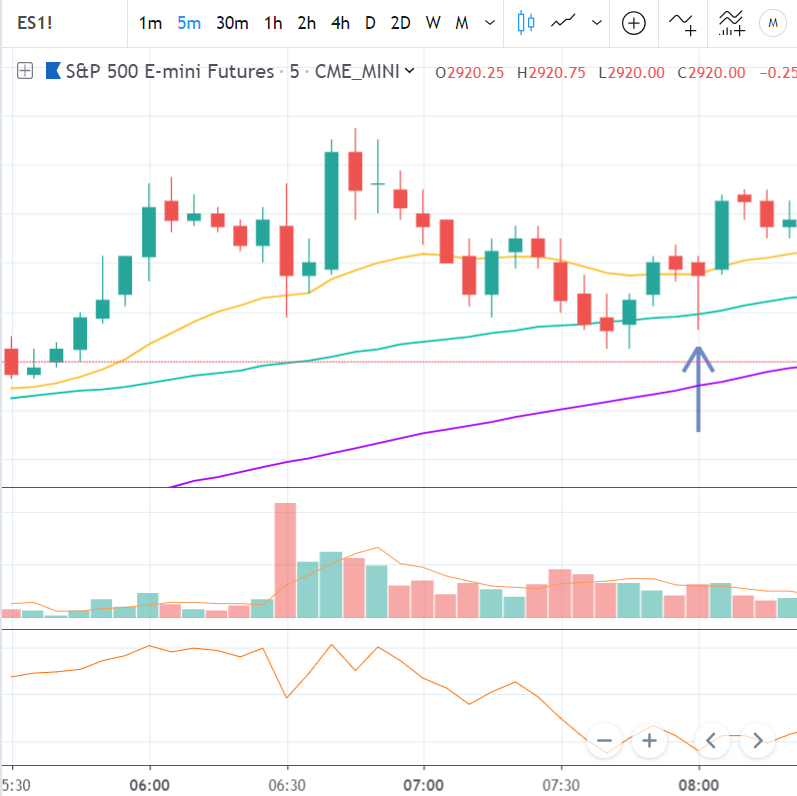Click the 06:00 time axis label
The image size is (797, 796).
pyautogui.click(x=149, y=785)
